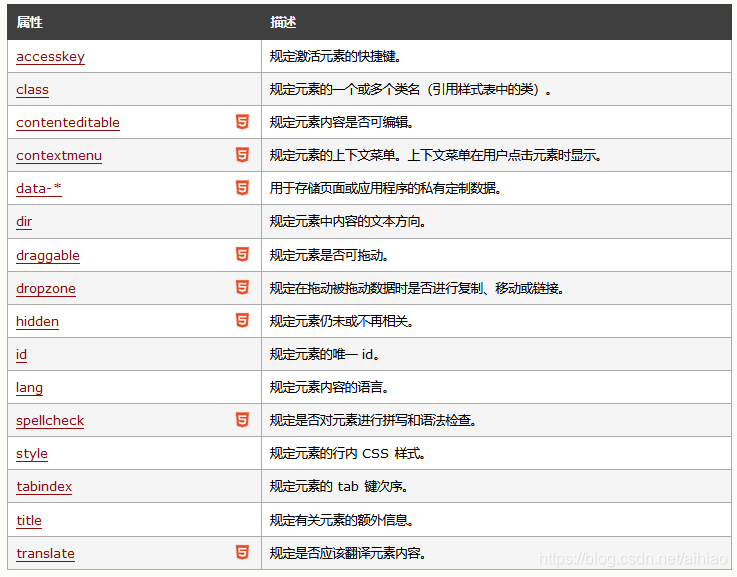Click the HTML5 icon beside dropzone
The image size is (737, 577).
click(242, 287)
